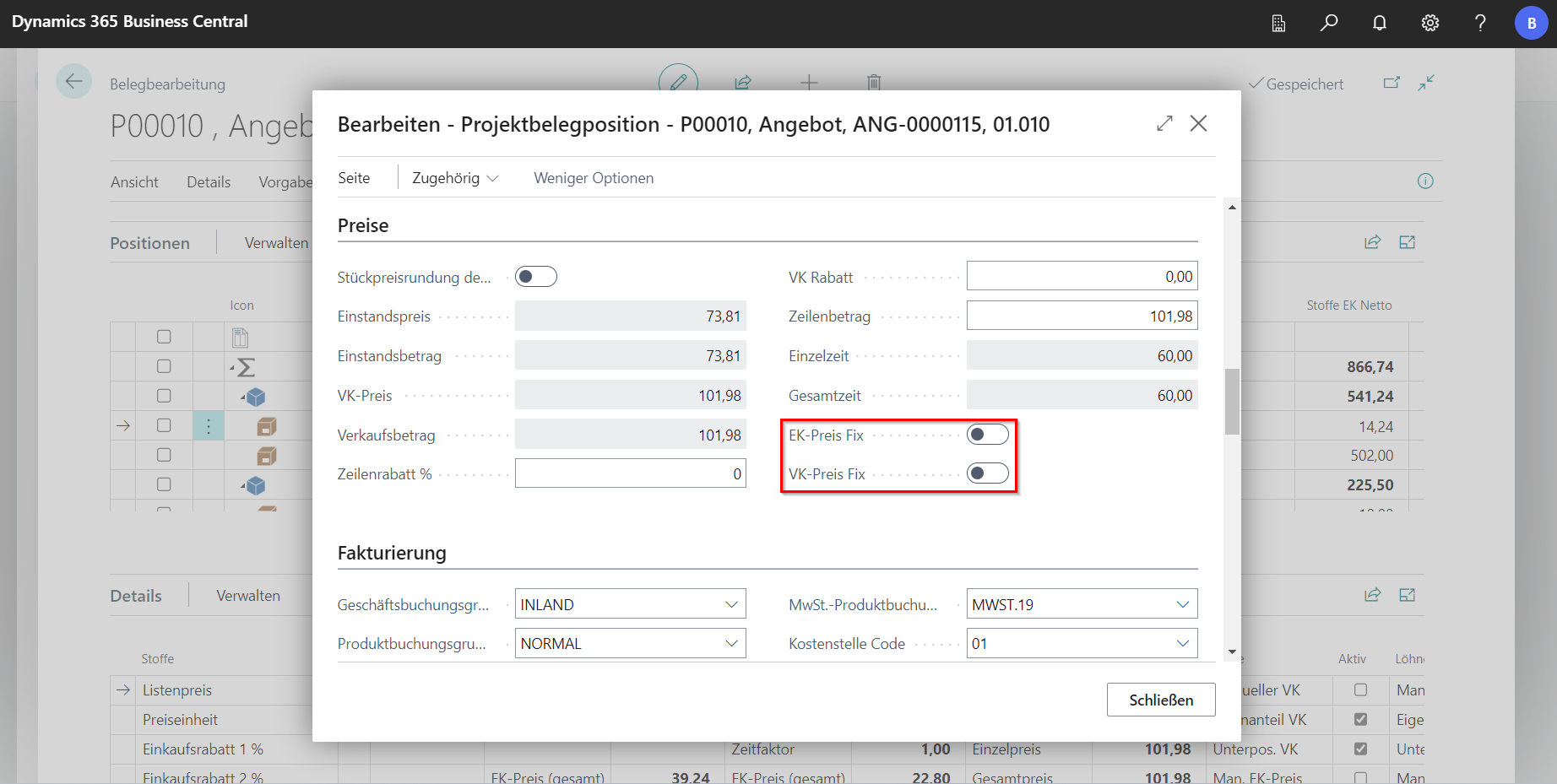The width and height of the screenshot is (1557, 784).
Task: Select the Seite menu item
Action: [x=354, y=178]
